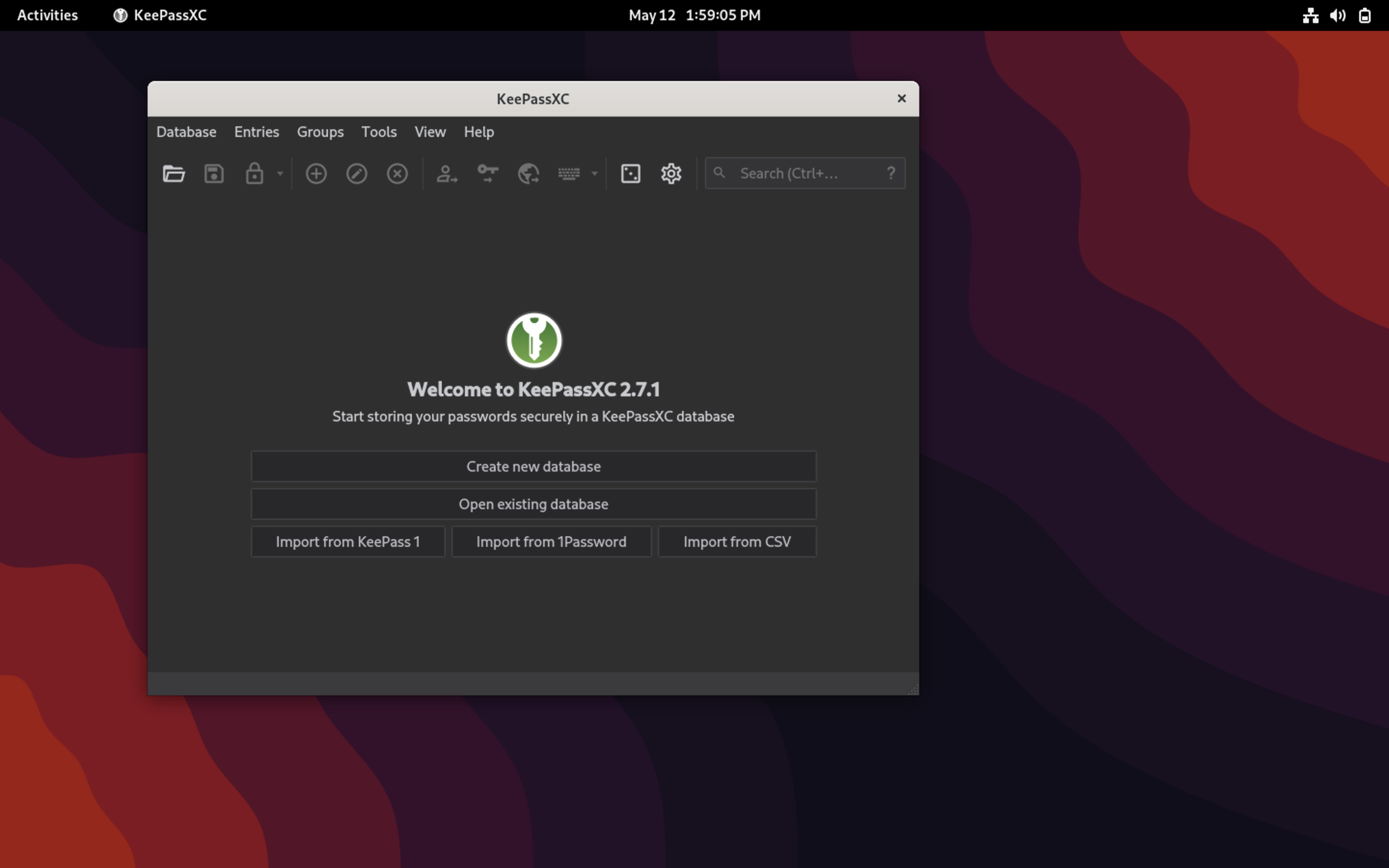
Task: Delete the selected entry
Action: [x=397, y=174]
